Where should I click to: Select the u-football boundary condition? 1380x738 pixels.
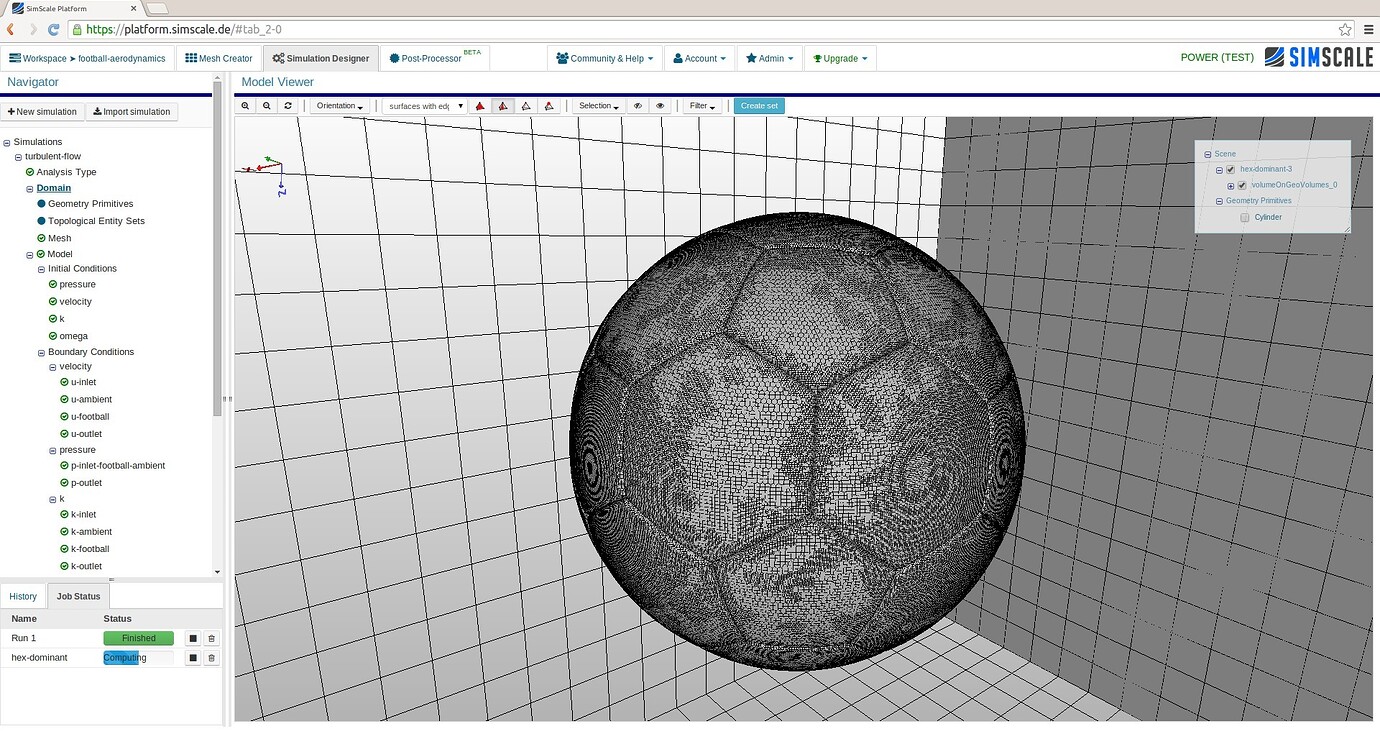pyautogui.click(x=88, y=416)
